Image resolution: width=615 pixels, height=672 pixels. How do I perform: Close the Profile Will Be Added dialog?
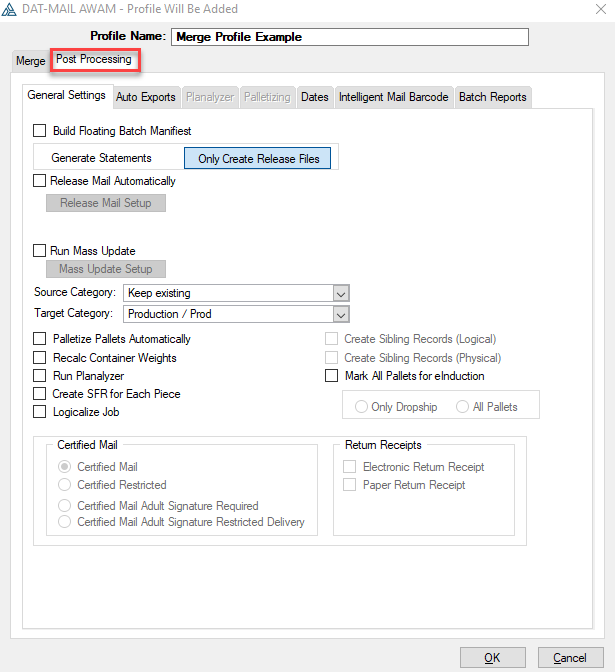[x=601, y=9]
